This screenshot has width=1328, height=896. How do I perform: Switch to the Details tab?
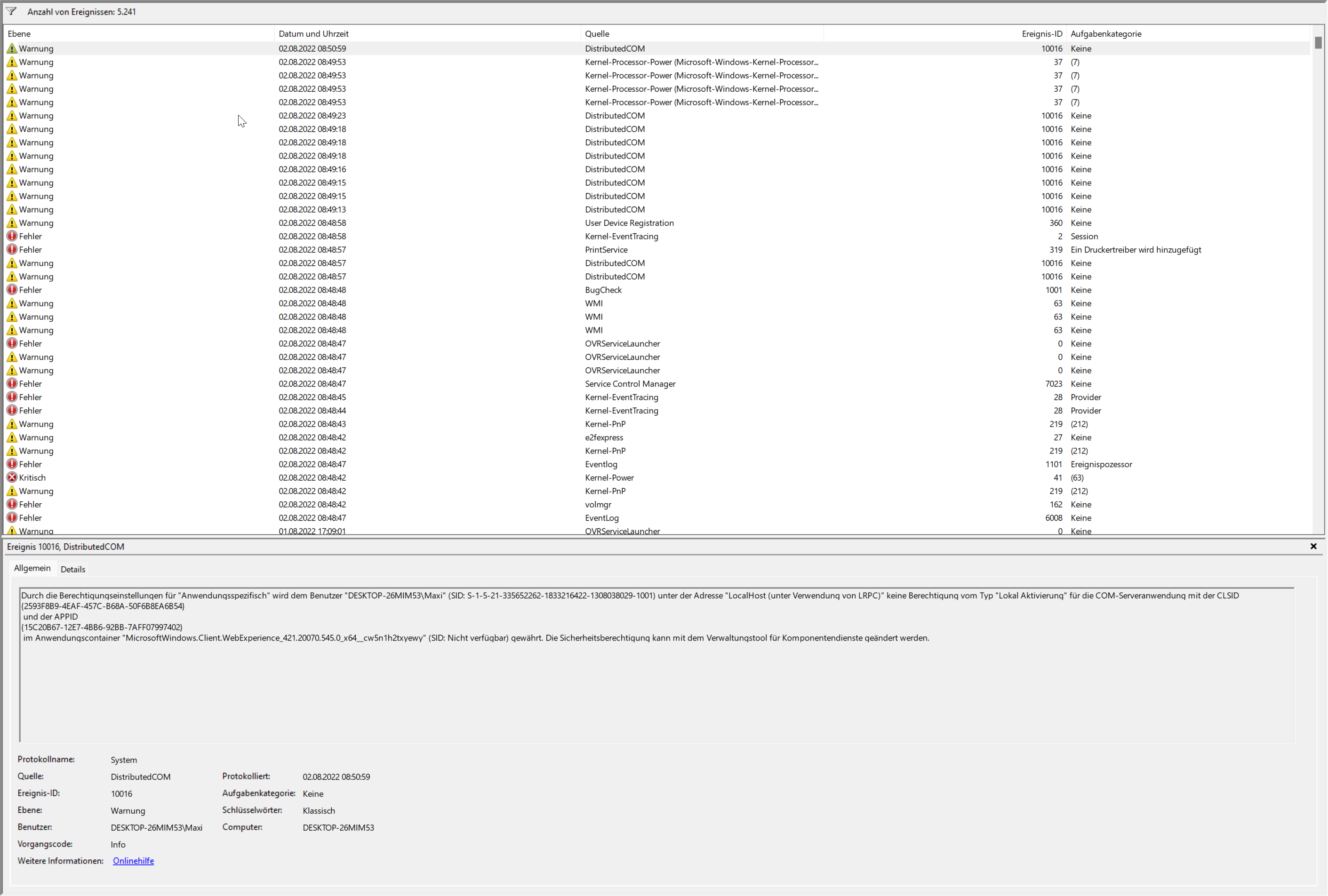point(72,570)
